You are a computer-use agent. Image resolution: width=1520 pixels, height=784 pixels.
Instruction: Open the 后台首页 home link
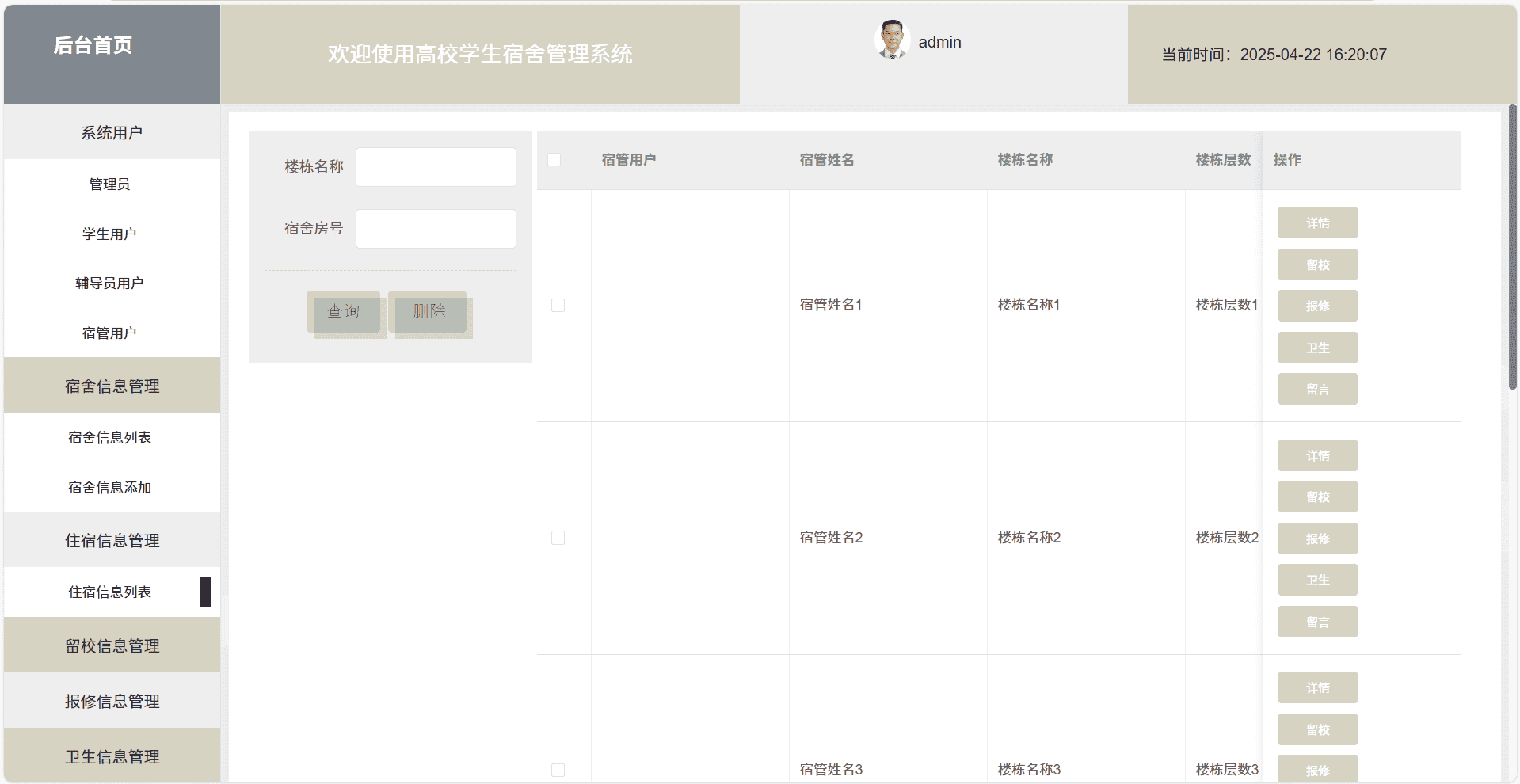pyautogui.click(x=93, y=45)
